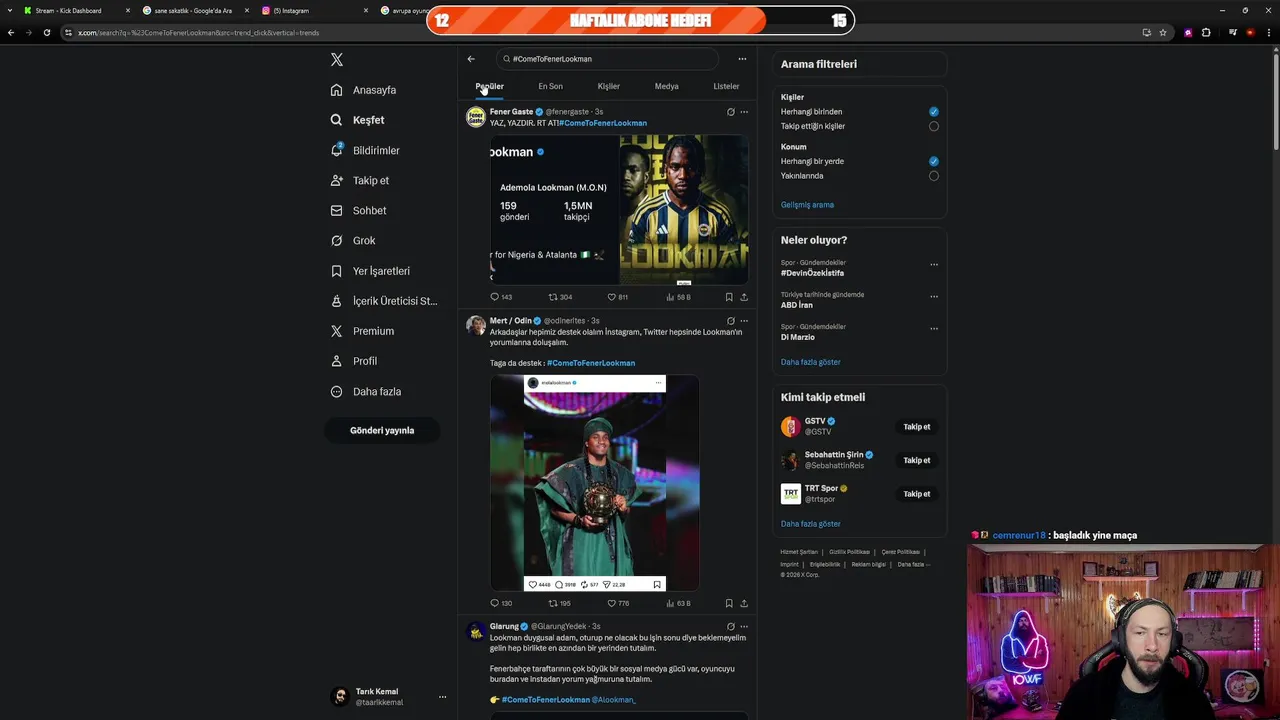Image resolution: width=1280 pixels, height=720 pixels.
Task: Click back arrow beside search box
Action: pos(471,59)
